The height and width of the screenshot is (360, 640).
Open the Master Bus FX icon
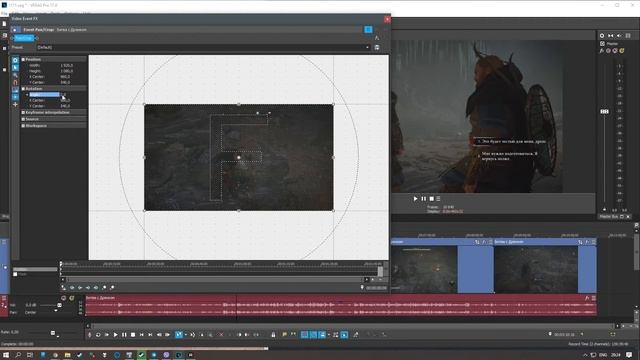click(602, 51)
